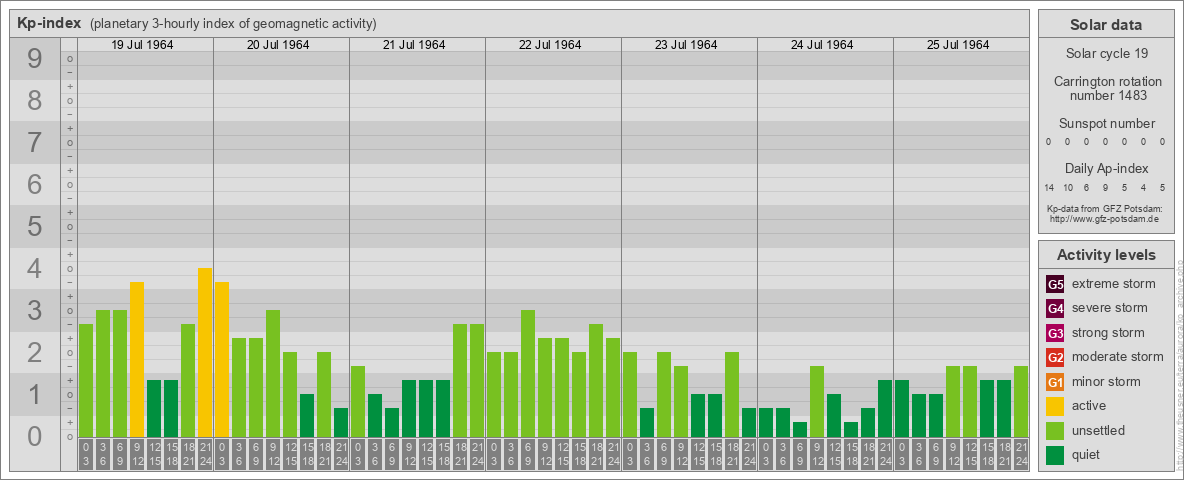Click the Daily Ap-index label

[x=1106, y=168]
